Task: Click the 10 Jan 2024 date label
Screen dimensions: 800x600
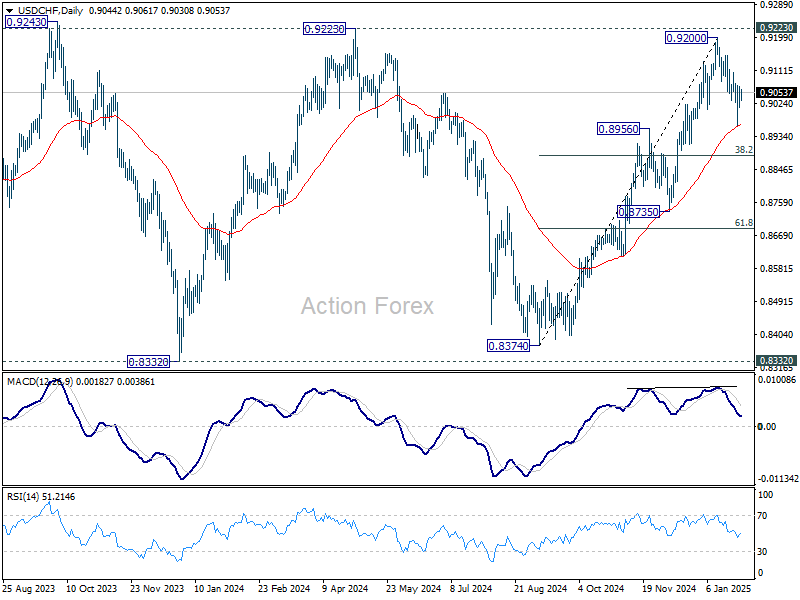Action: coord(219,588)
